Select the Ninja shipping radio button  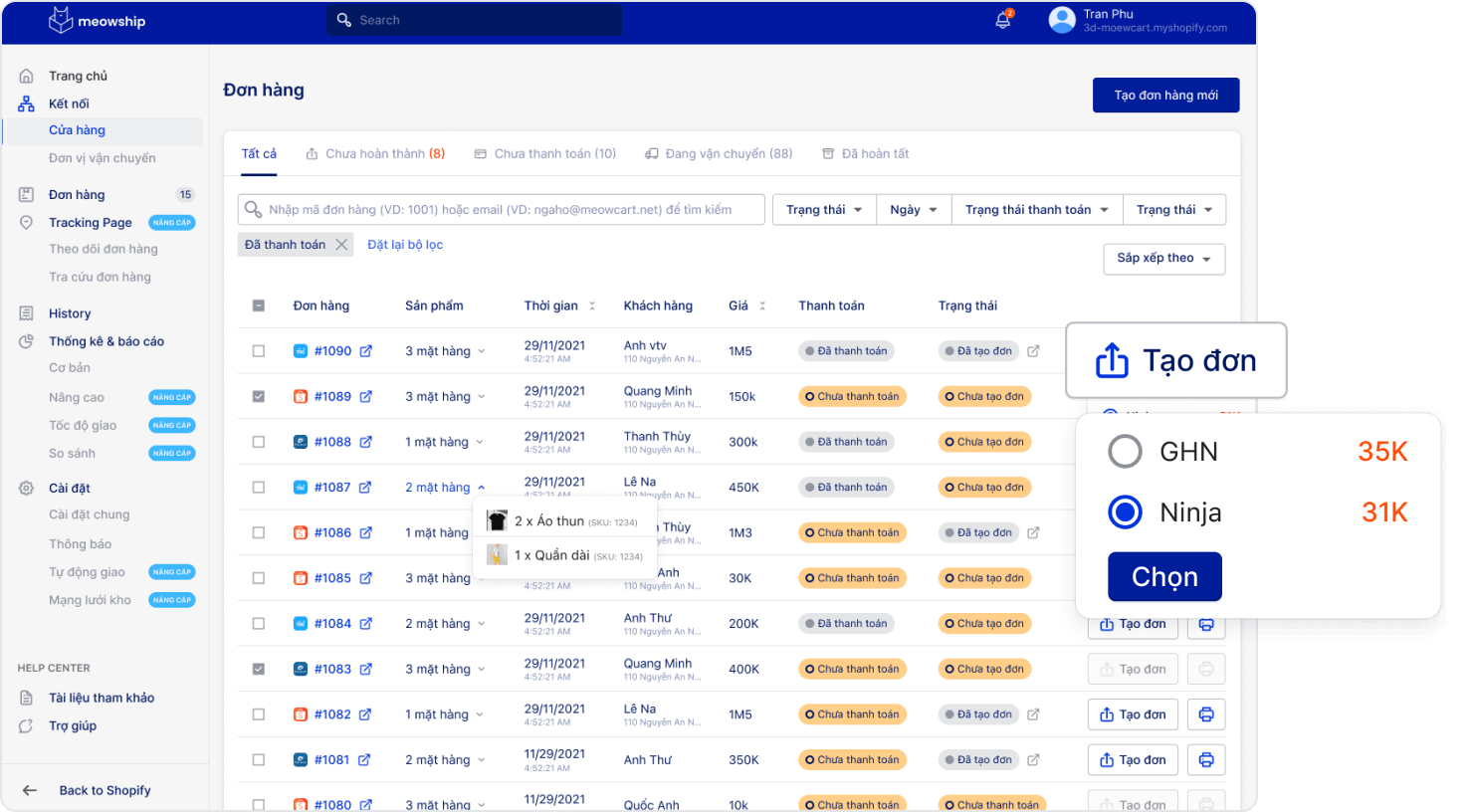coord(1125,512)
